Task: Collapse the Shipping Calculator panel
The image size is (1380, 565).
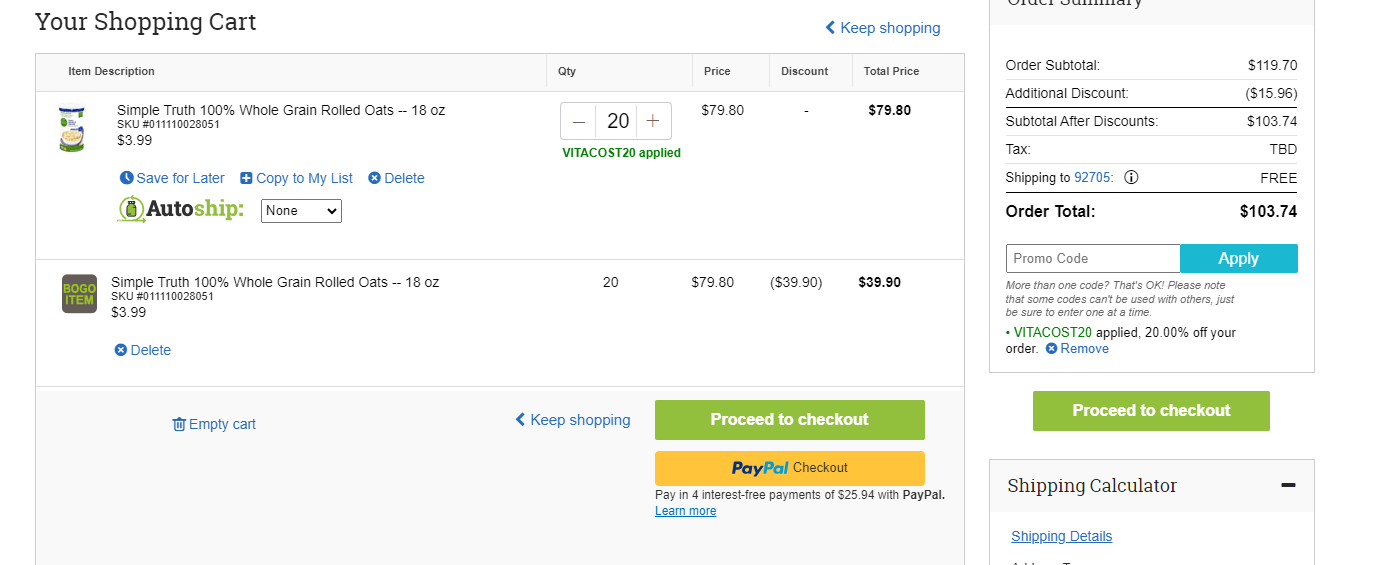Action: [1288, 486]
